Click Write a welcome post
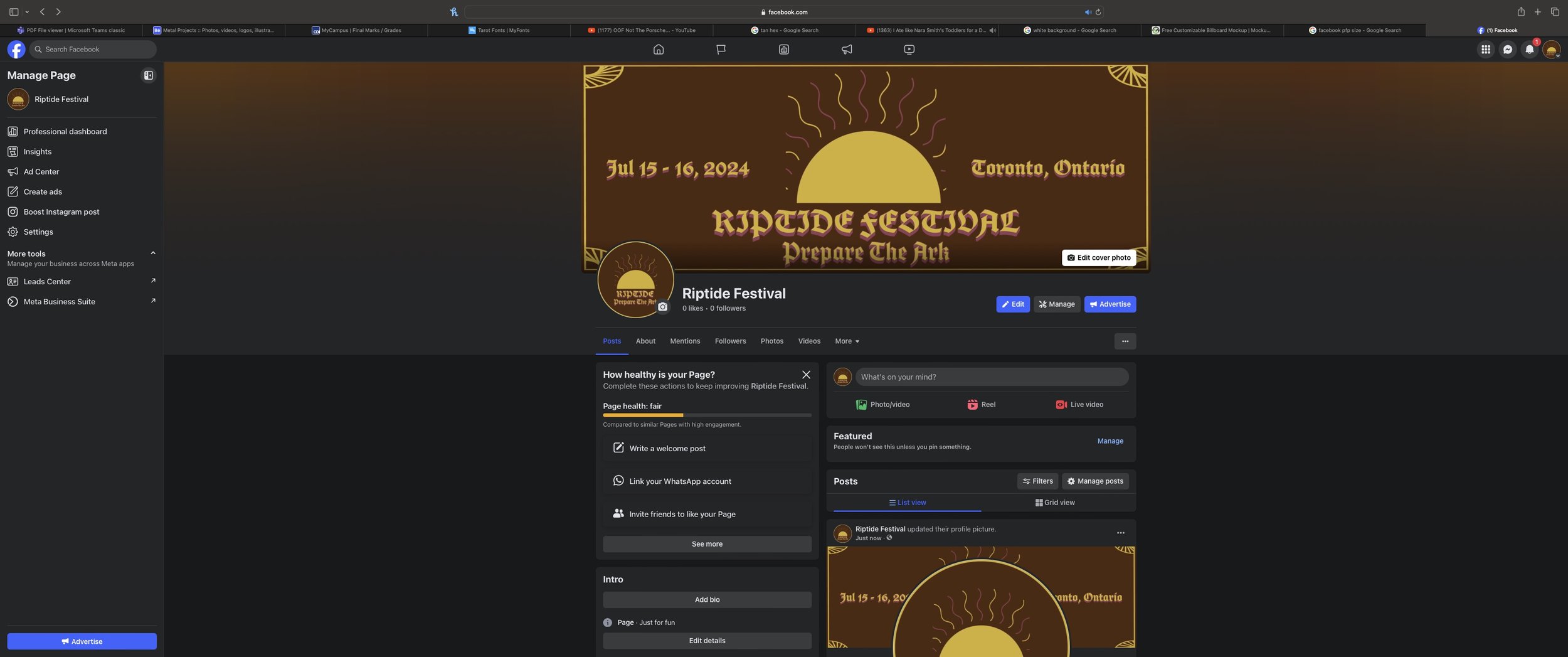 (707, 448)
